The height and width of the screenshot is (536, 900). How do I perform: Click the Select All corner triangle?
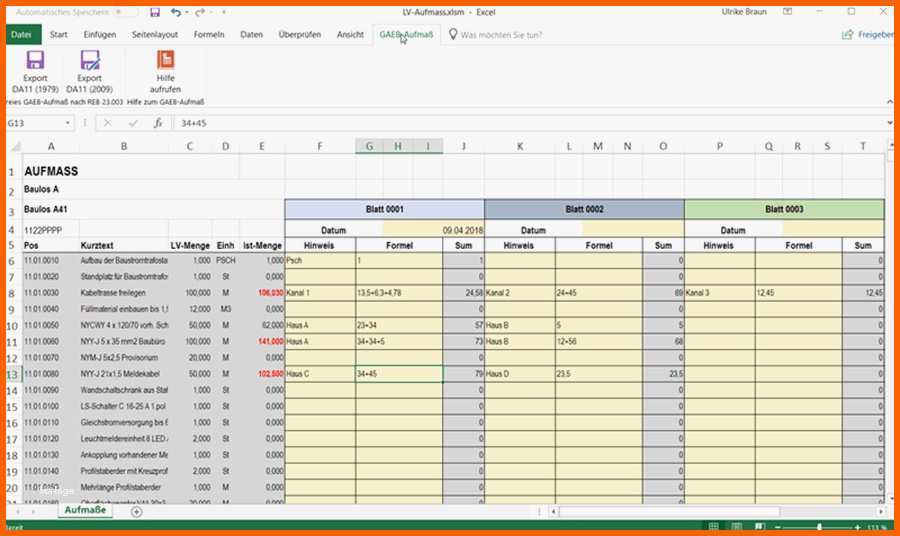coord(14,147)
